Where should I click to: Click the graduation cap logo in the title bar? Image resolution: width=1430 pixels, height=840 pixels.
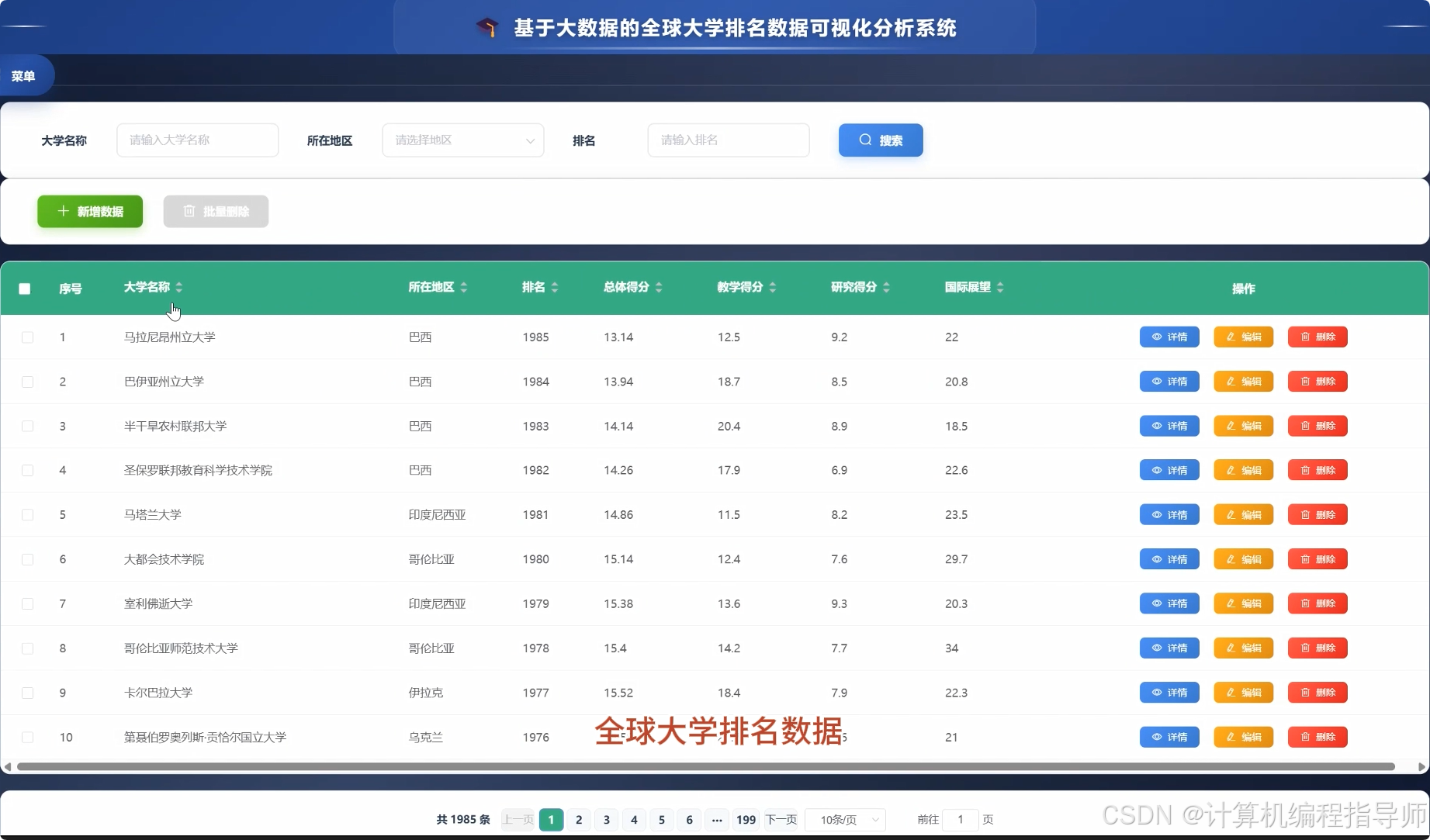(x=487, y=27)
